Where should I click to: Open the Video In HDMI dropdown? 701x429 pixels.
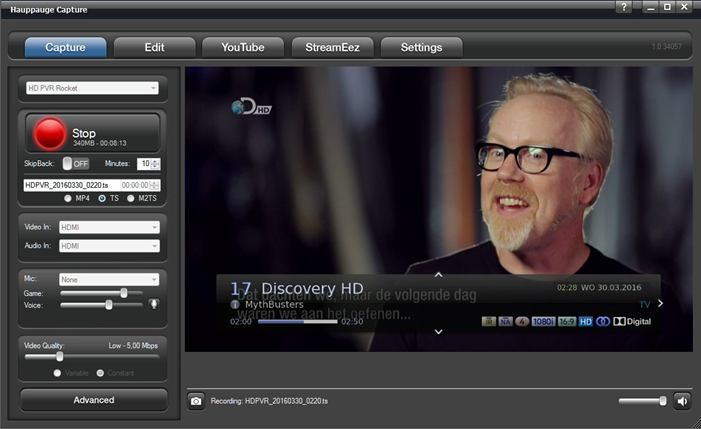(x=109, y=227)
